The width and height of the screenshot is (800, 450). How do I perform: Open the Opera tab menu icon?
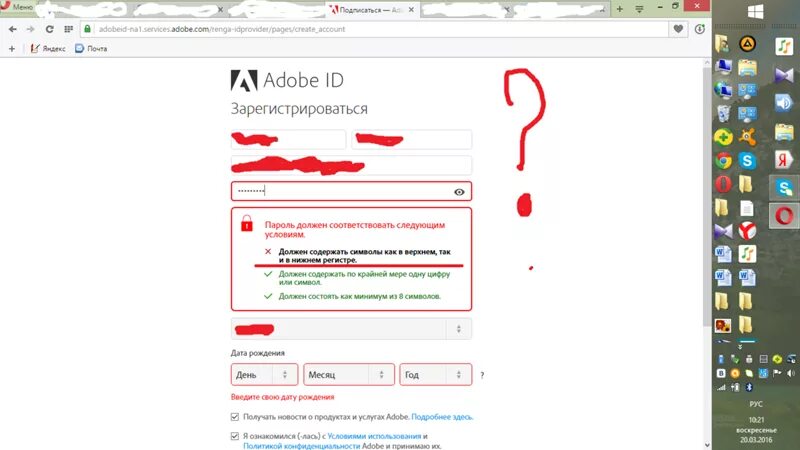pos(639,9)
